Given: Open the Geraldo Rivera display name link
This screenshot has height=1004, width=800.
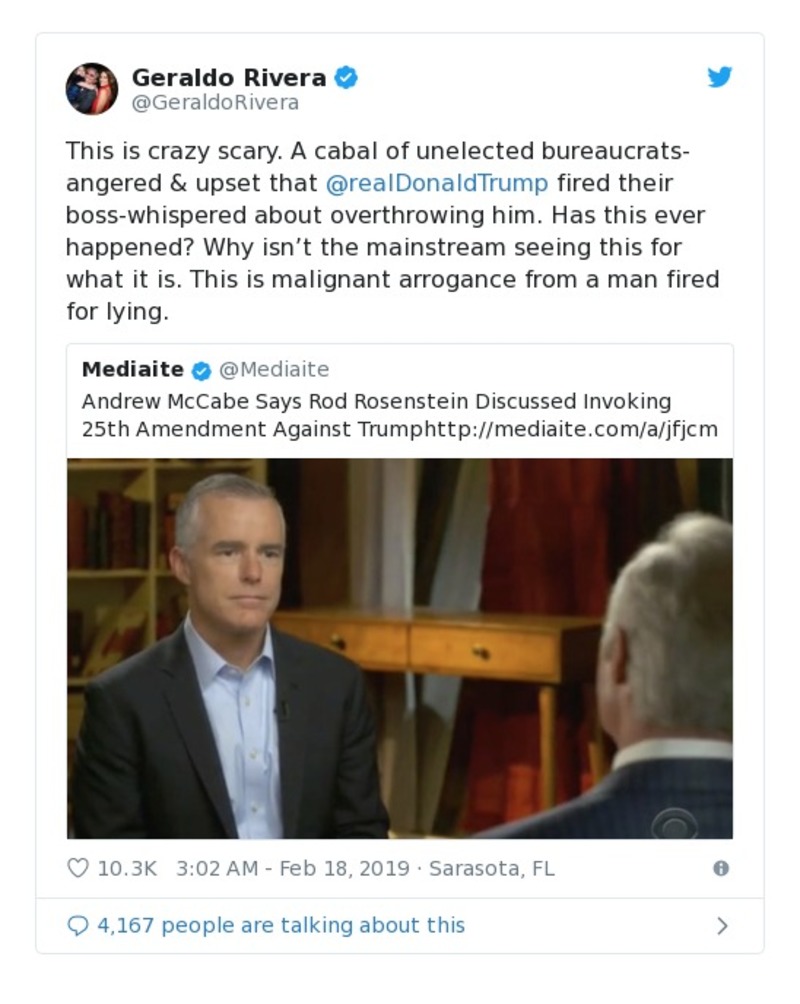Looking at the screenshot, I should click(229, 77).
